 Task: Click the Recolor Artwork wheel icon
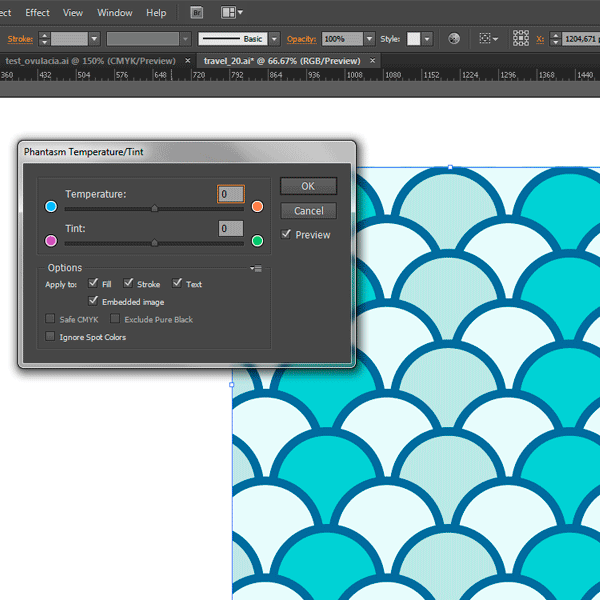coord(454,39)
